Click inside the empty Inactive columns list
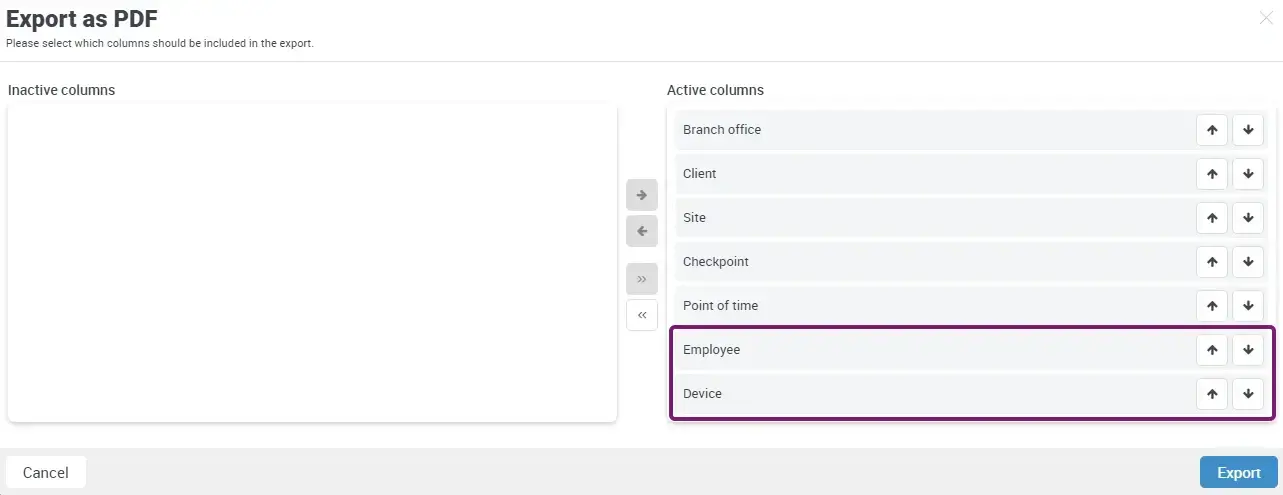1283x495 pixels. pos(312,262)
